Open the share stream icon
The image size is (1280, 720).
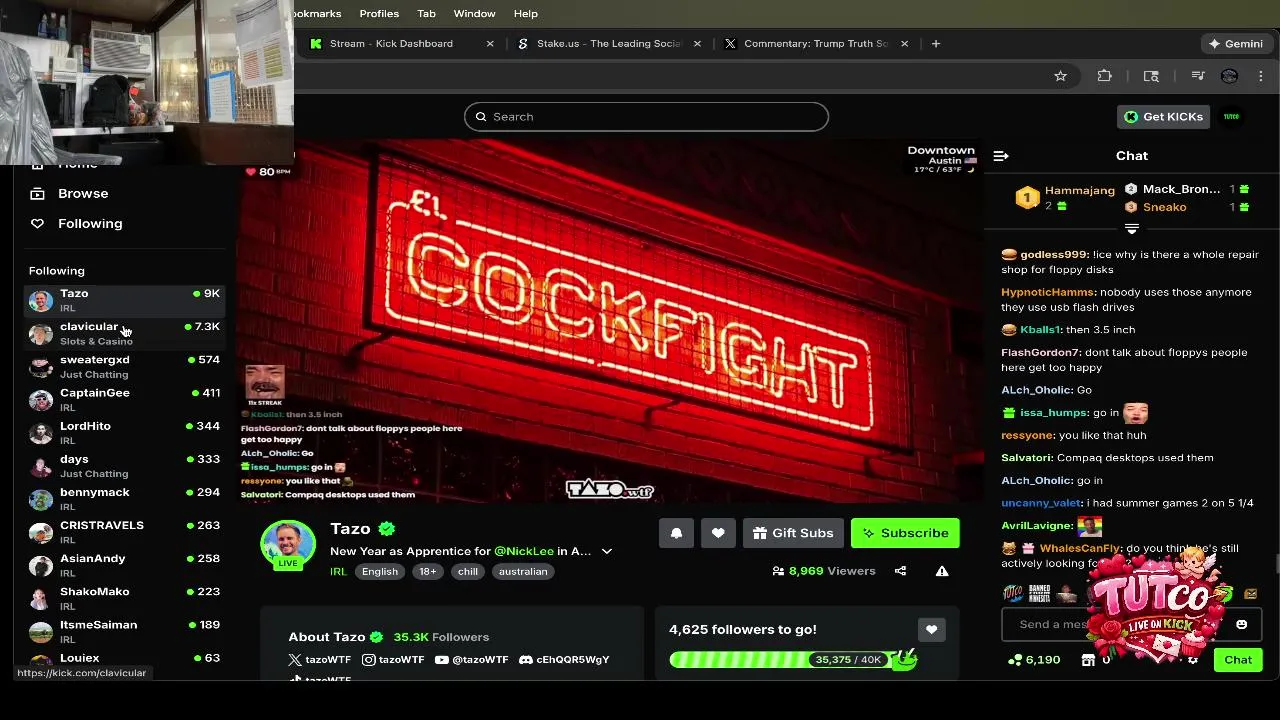900,571
